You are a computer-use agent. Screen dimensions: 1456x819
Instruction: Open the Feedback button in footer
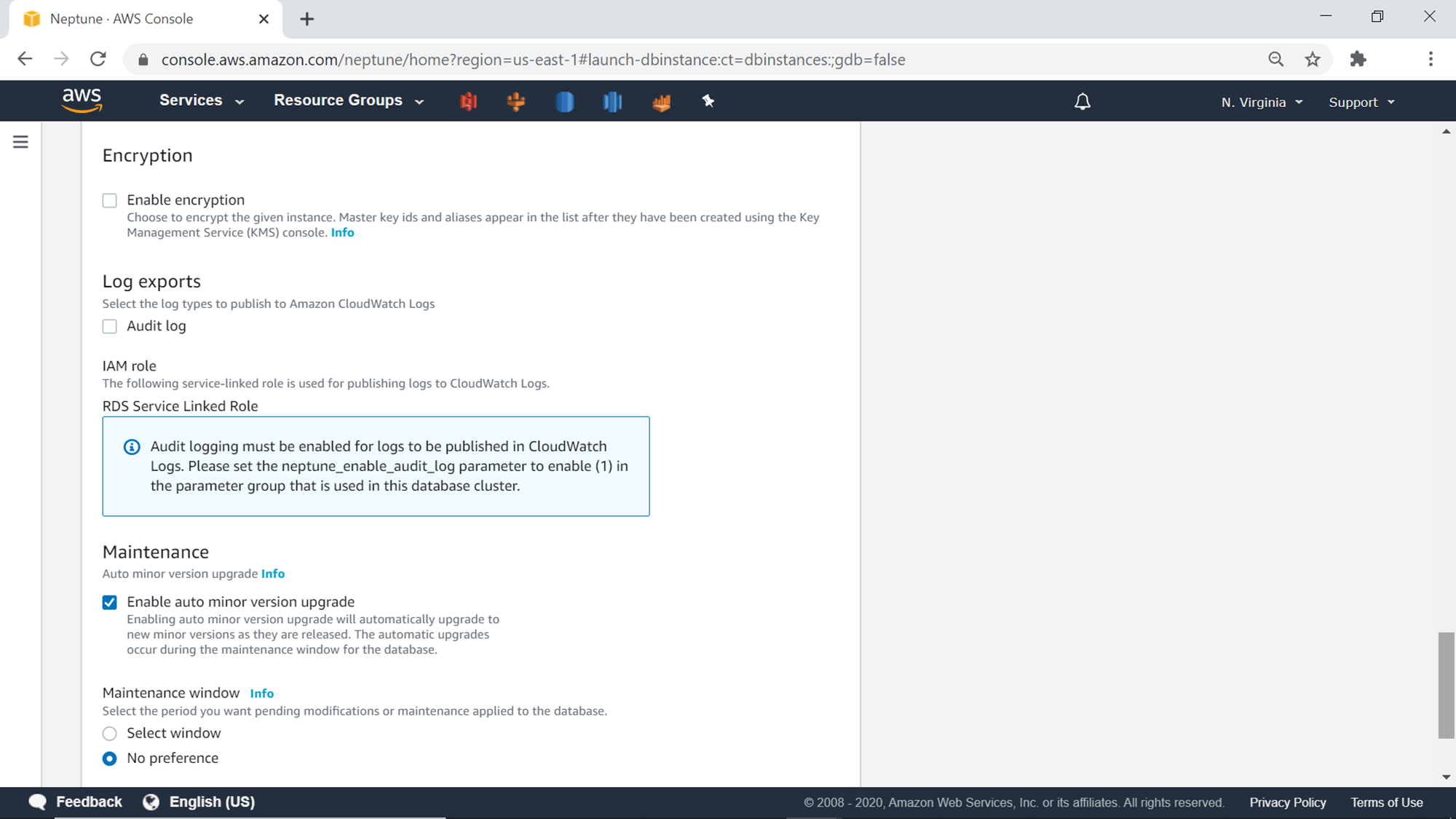(x=76, y=802)
